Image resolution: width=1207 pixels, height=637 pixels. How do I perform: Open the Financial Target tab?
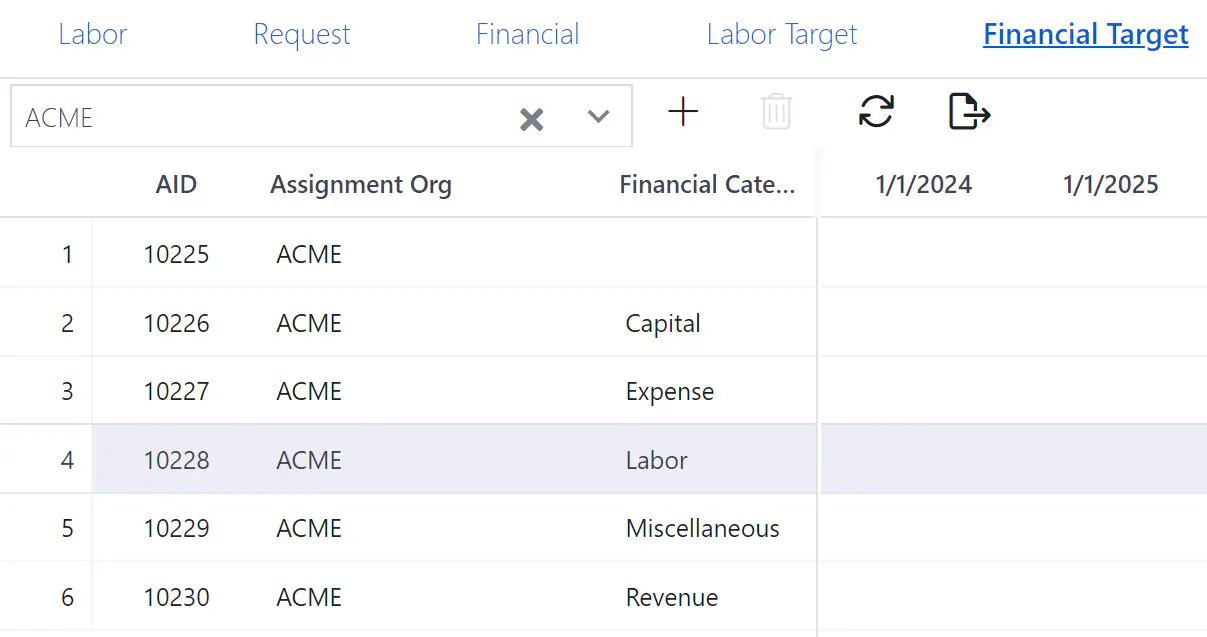[1086, 34]
